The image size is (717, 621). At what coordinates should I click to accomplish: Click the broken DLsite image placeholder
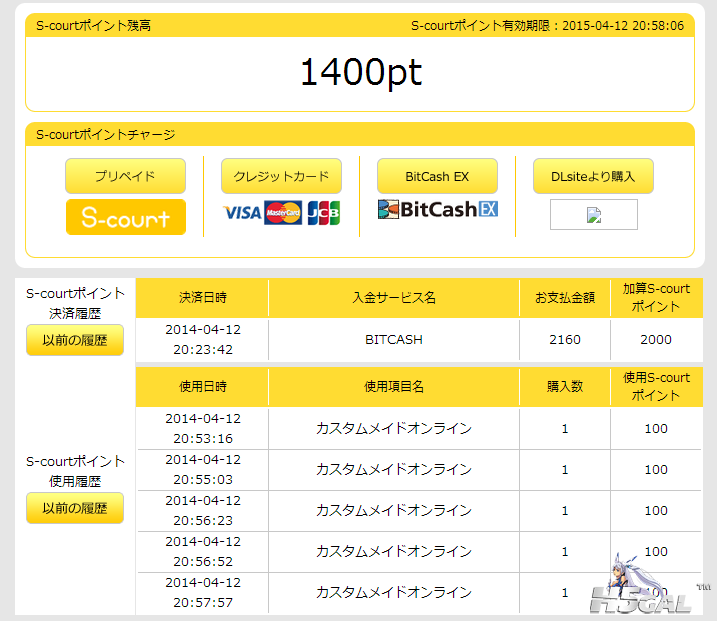(594, 214)
